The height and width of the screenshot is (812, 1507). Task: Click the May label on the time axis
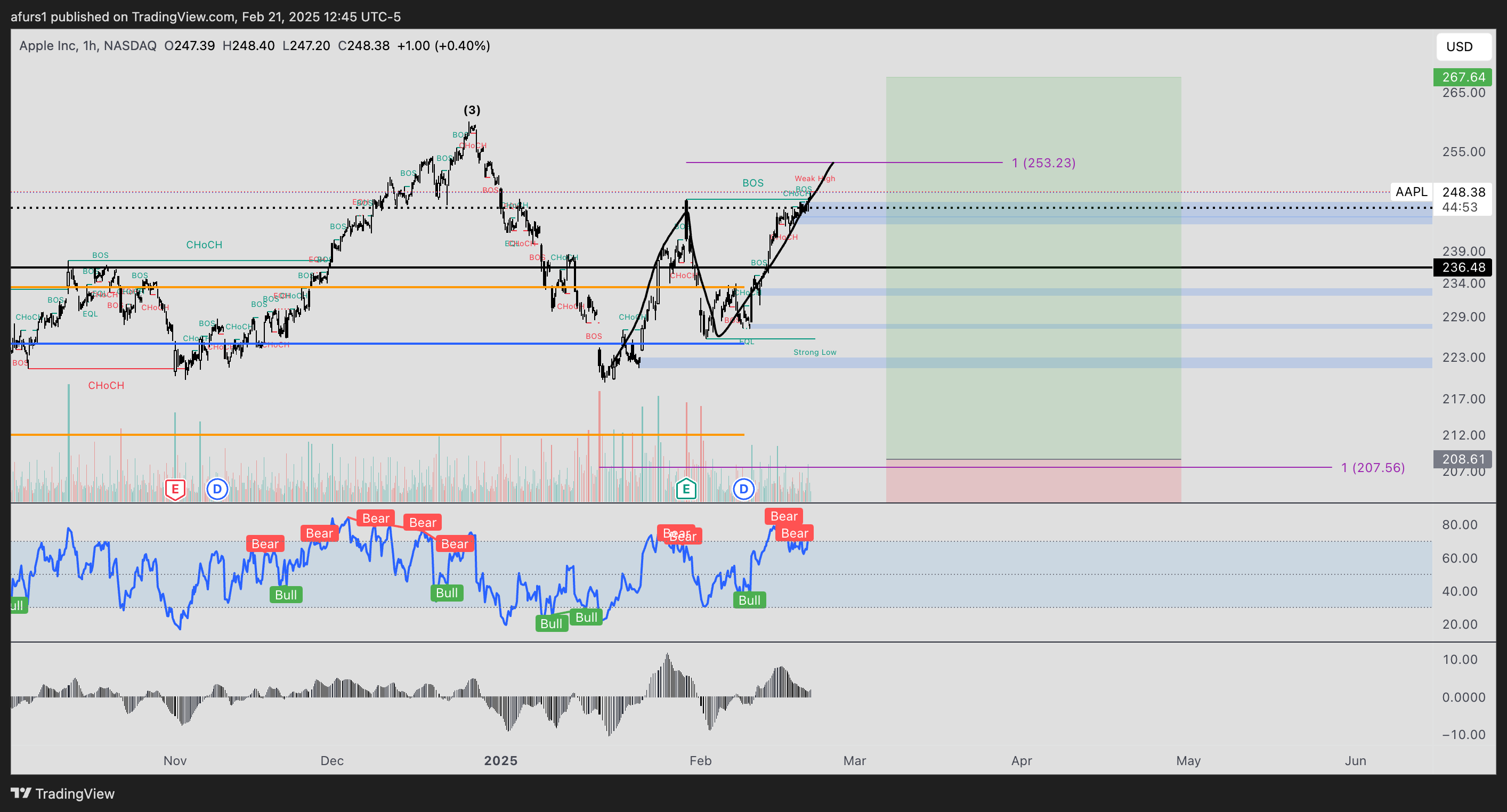coord(1188,760)
